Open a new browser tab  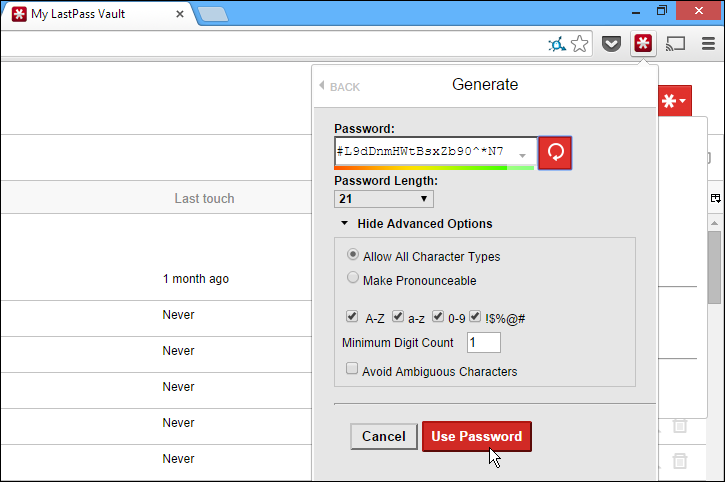click(x=213, y=14)
